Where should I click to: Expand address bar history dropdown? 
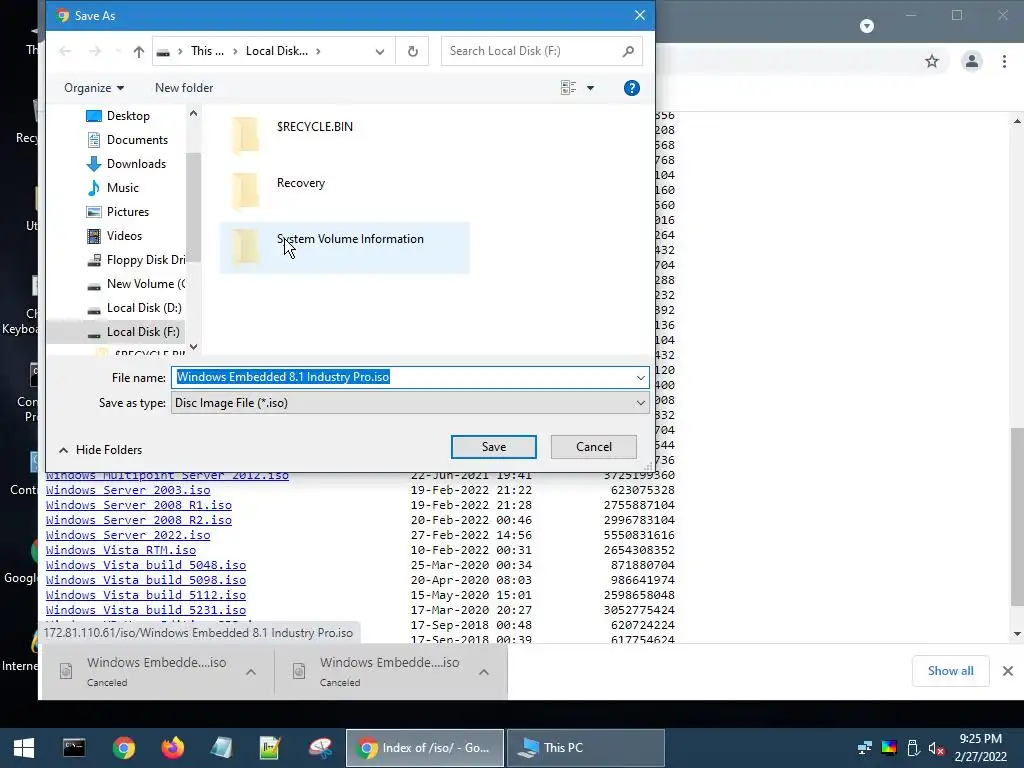pos(379,52)
